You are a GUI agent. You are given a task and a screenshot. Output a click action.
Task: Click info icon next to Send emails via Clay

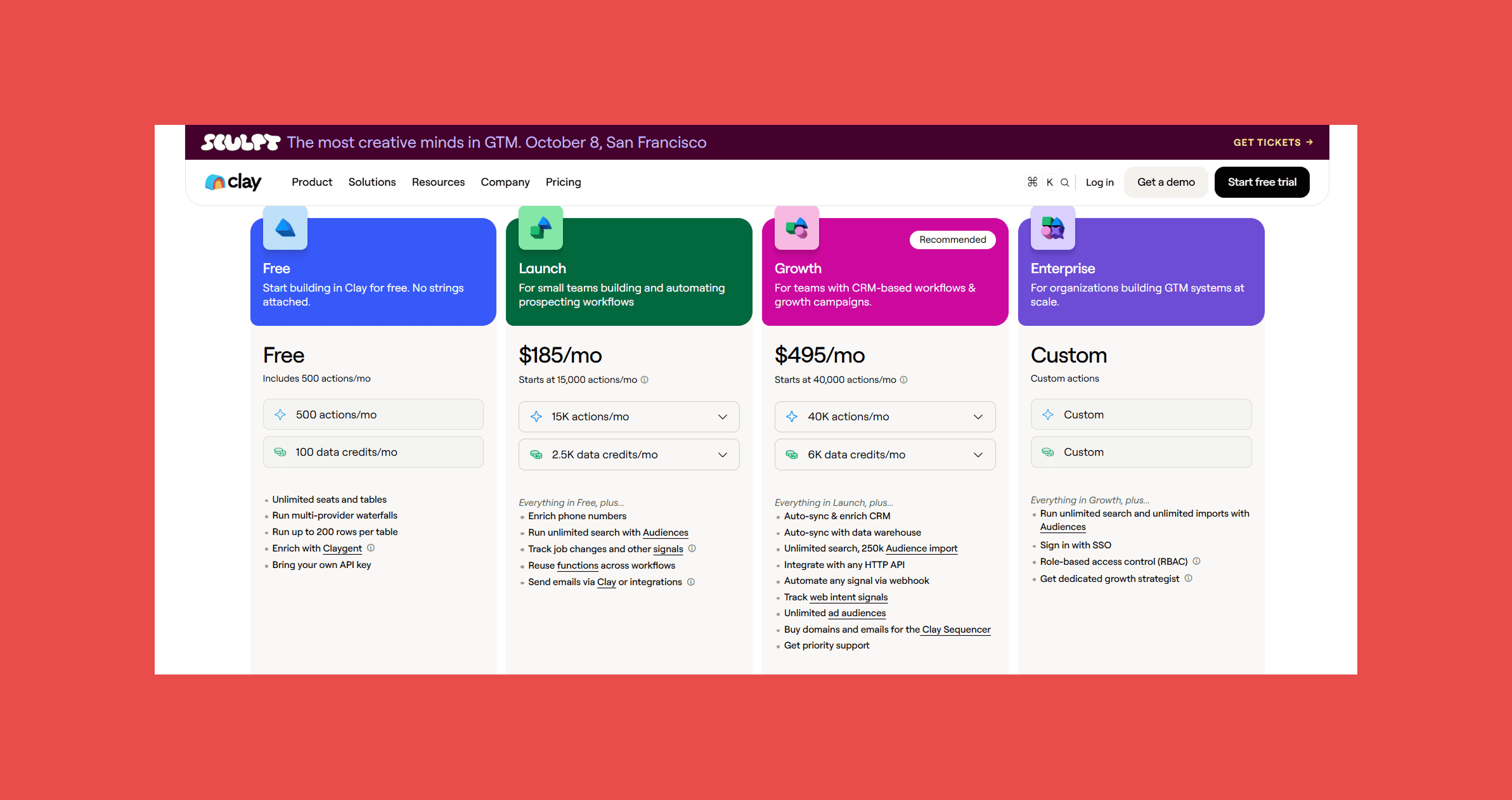tap(691, 582)
